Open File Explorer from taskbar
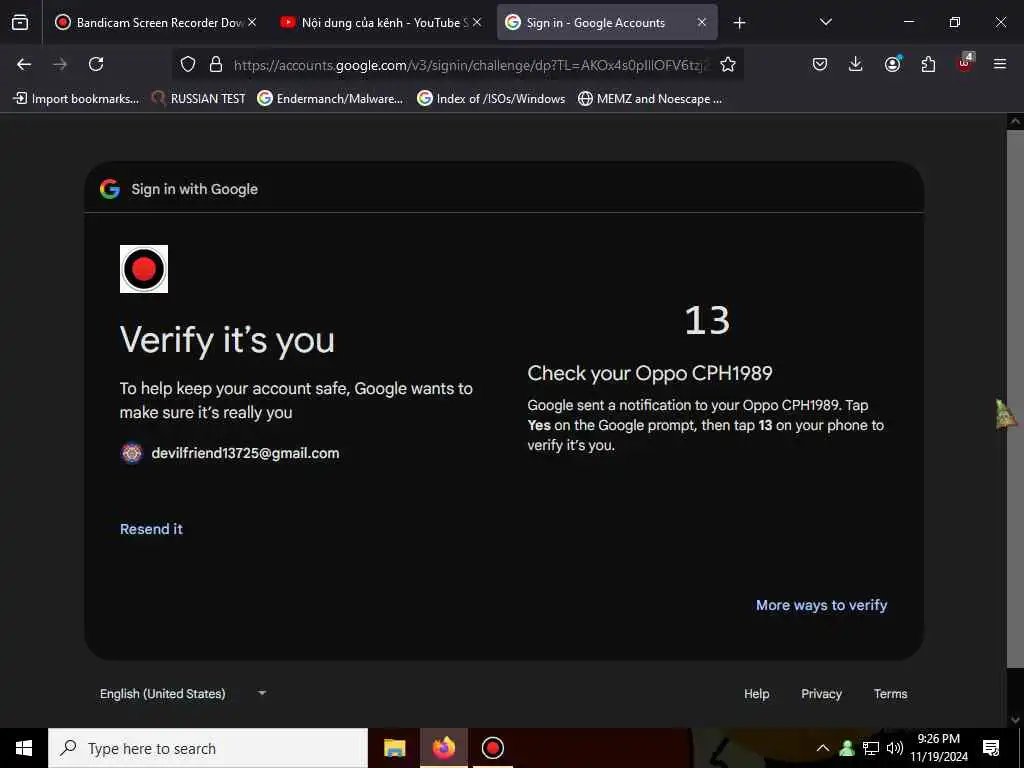 pos(394,748)
